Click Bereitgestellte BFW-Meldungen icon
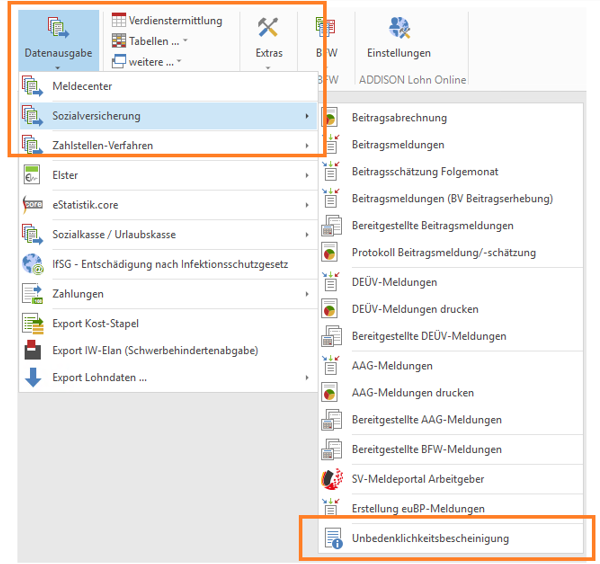Viewport: 600px width, 564px height. tap(331, 449)
